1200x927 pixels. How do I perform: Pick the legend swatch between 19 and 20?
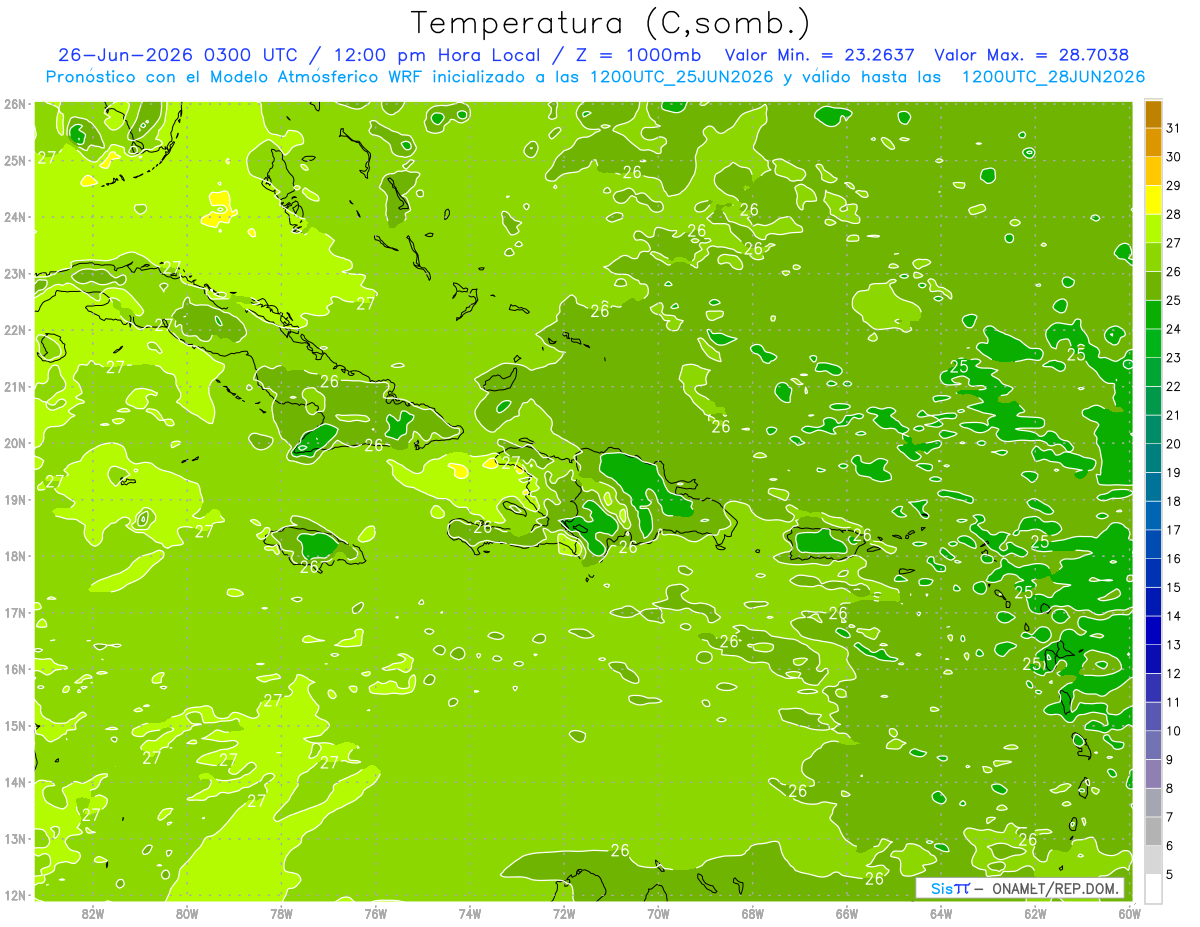tap(1153, 458)
